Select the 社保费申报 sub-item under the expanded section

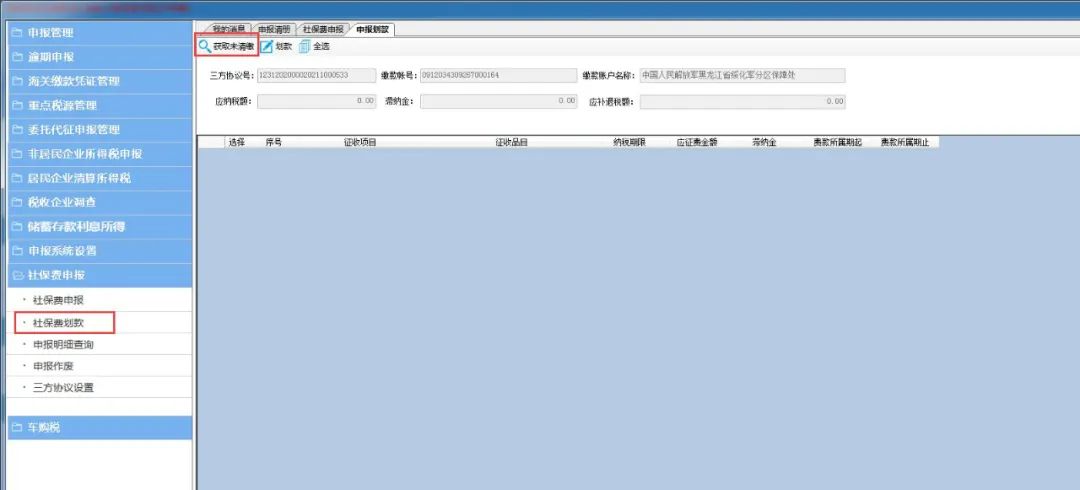(59, 300)
